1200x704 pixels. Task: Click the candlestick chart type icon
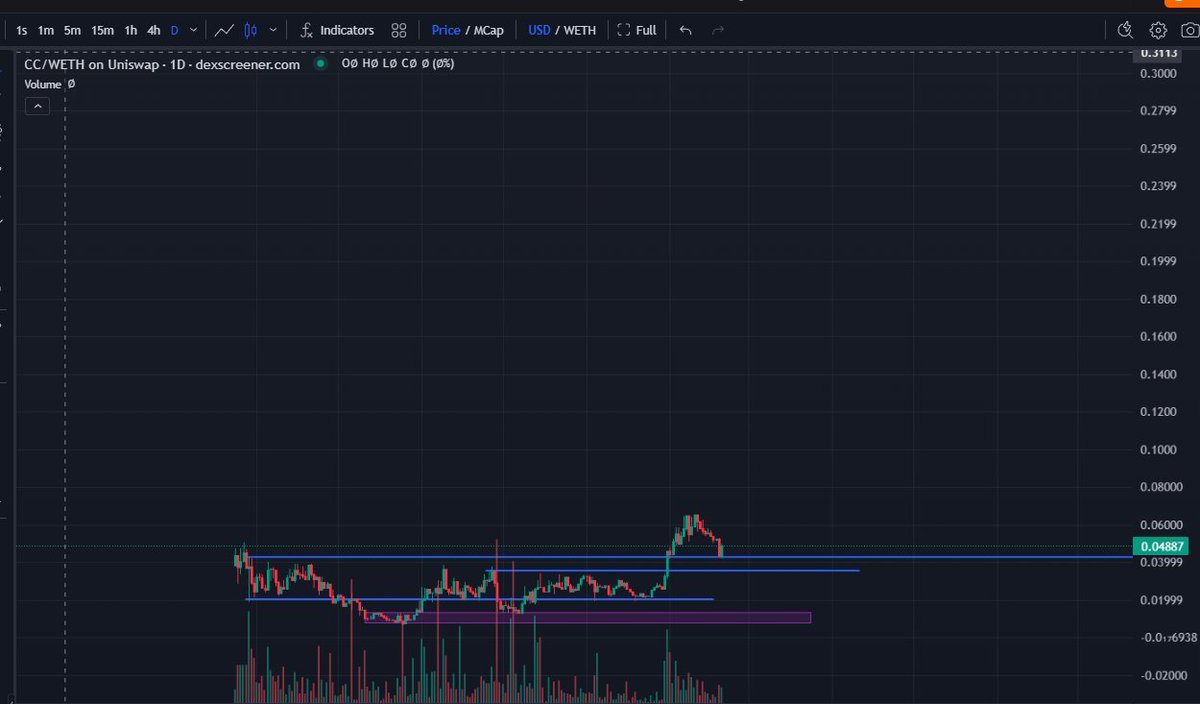click(252, 30)
